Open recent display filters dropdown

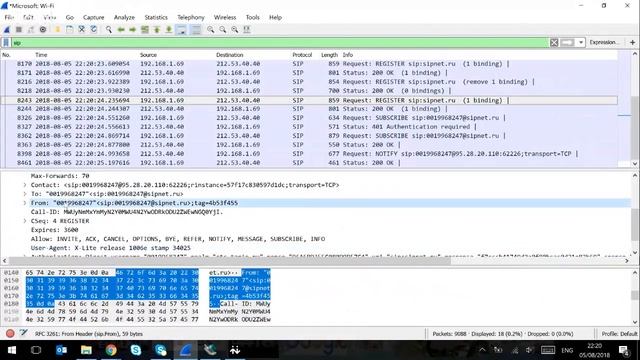(x=580, y=42)
